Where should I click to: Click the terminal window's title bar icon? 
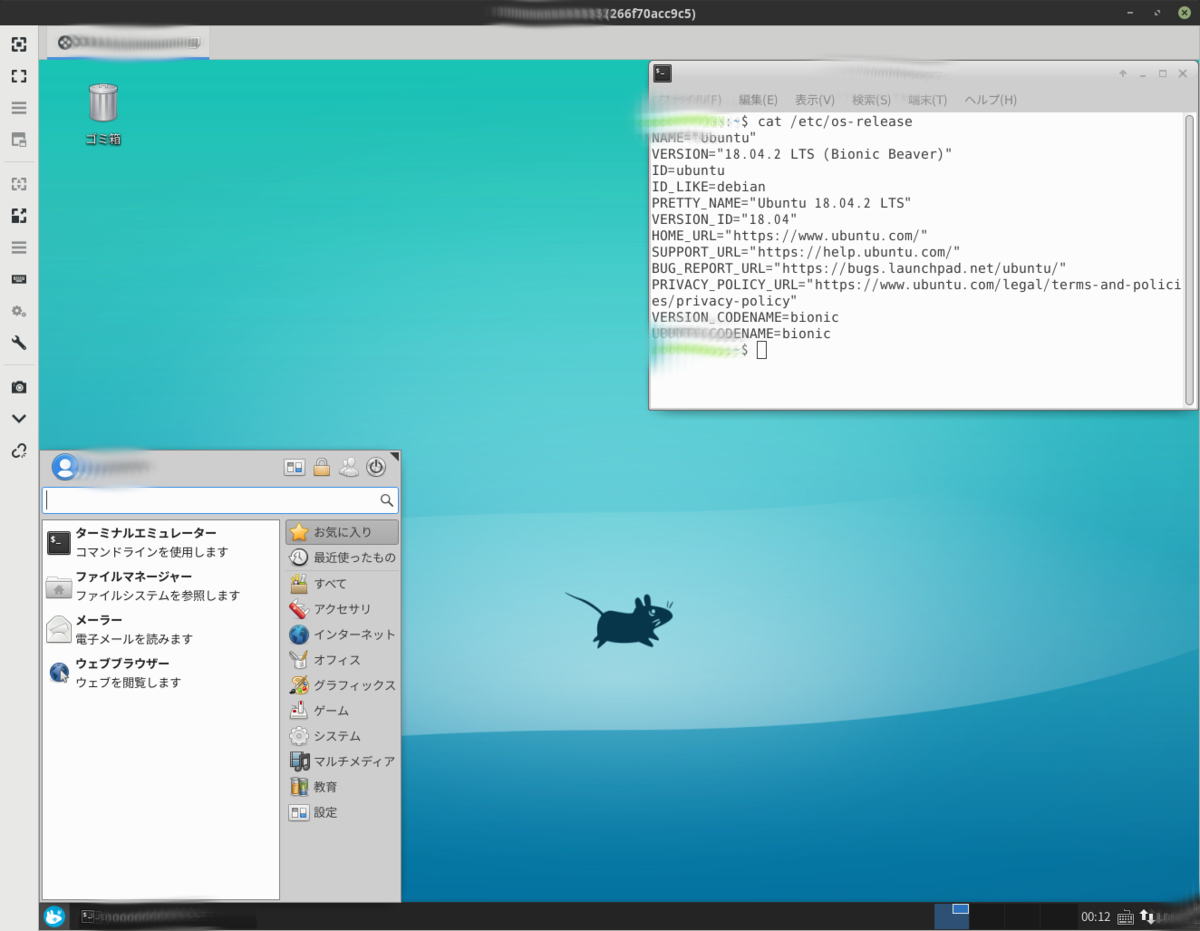(662, 73)
